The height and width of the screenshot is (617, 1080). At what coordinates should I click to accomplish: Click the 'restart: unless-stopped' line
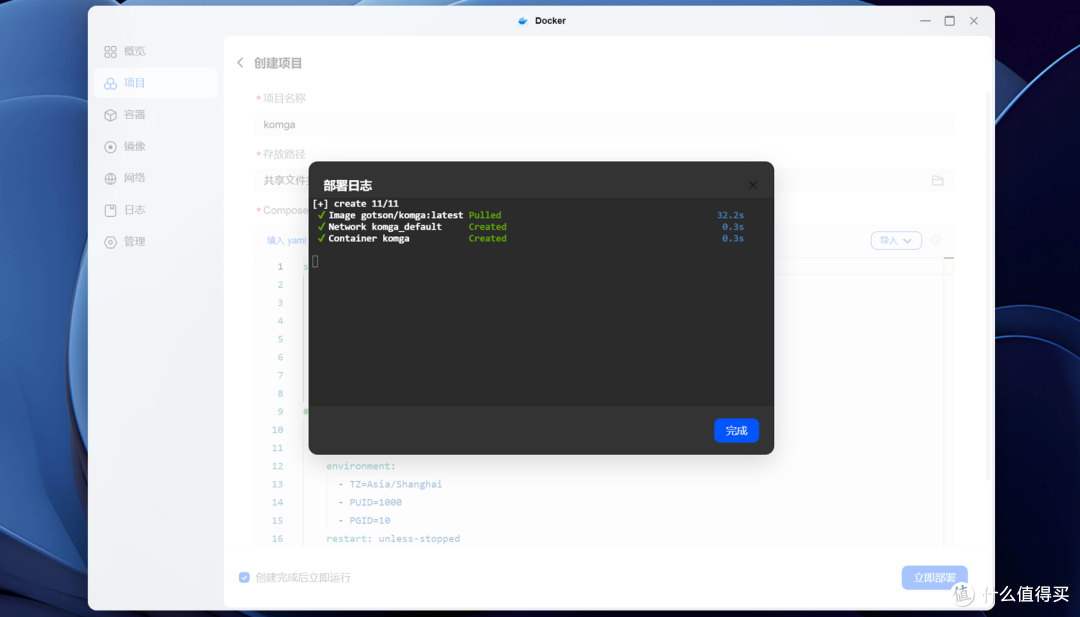coord(393,538)
